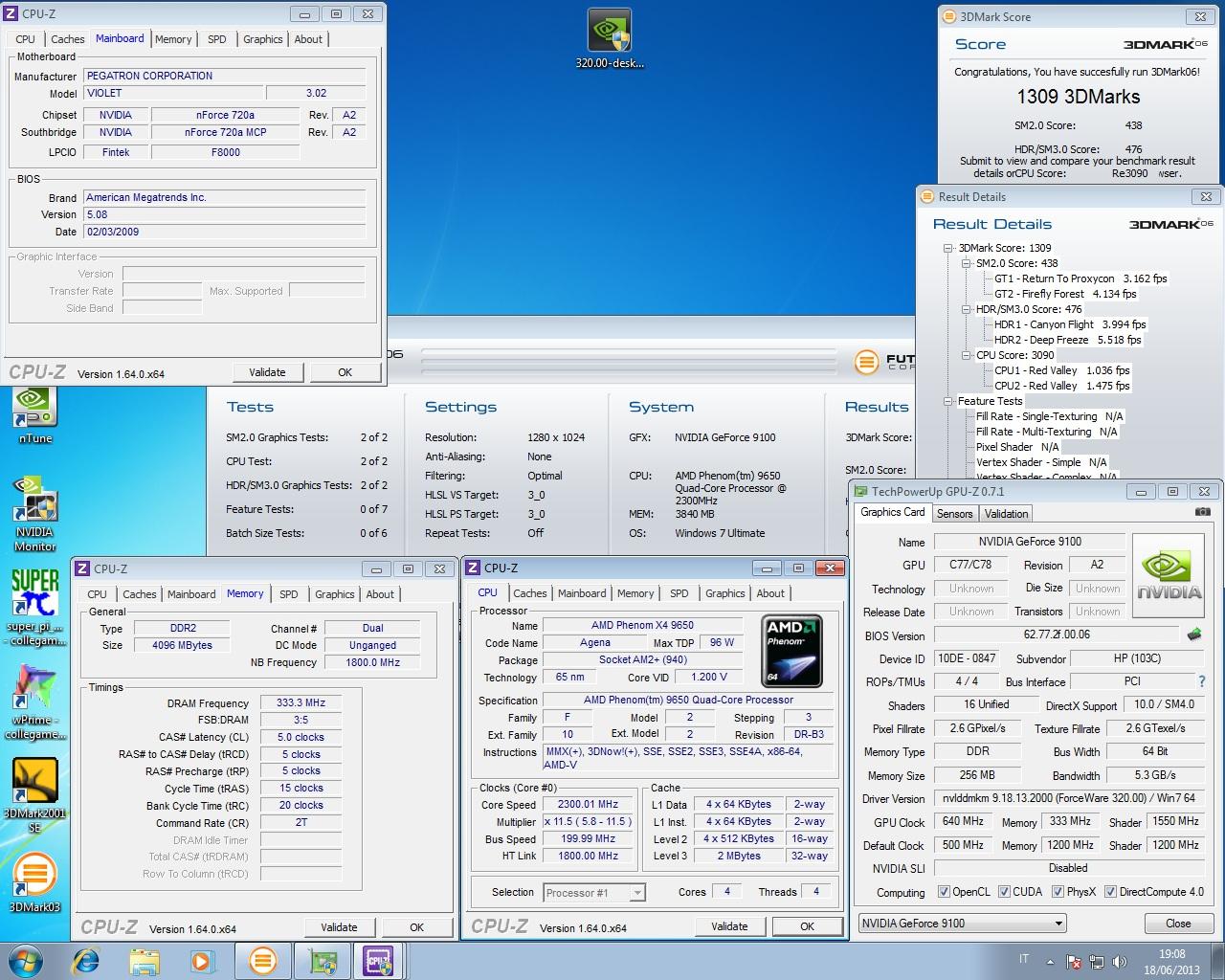
Task: Click OK in the Memory CPU-Z window
Action: point(416,927)
